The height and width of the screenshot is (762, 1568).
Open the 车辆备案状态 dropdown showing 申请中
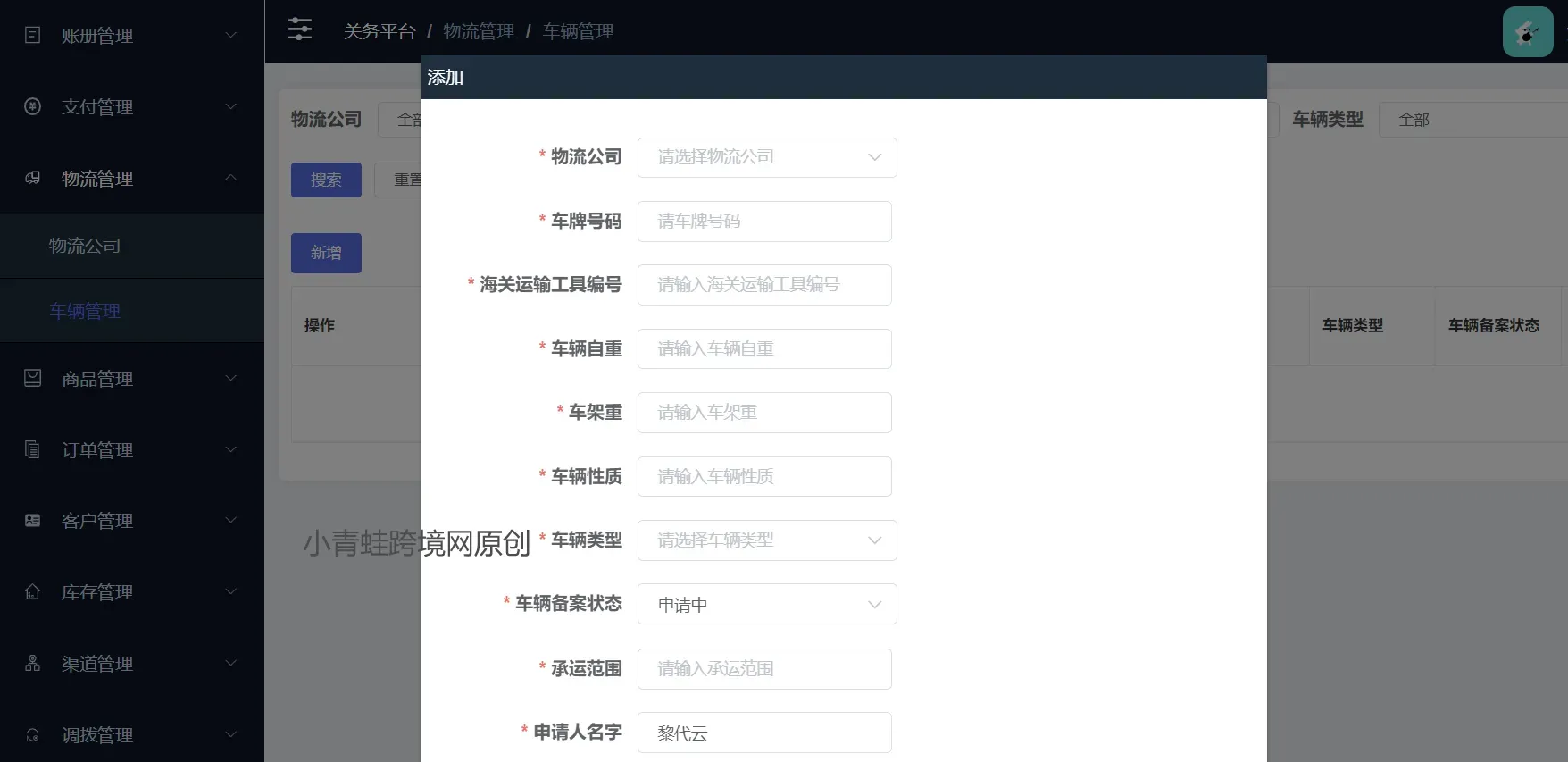766,605
